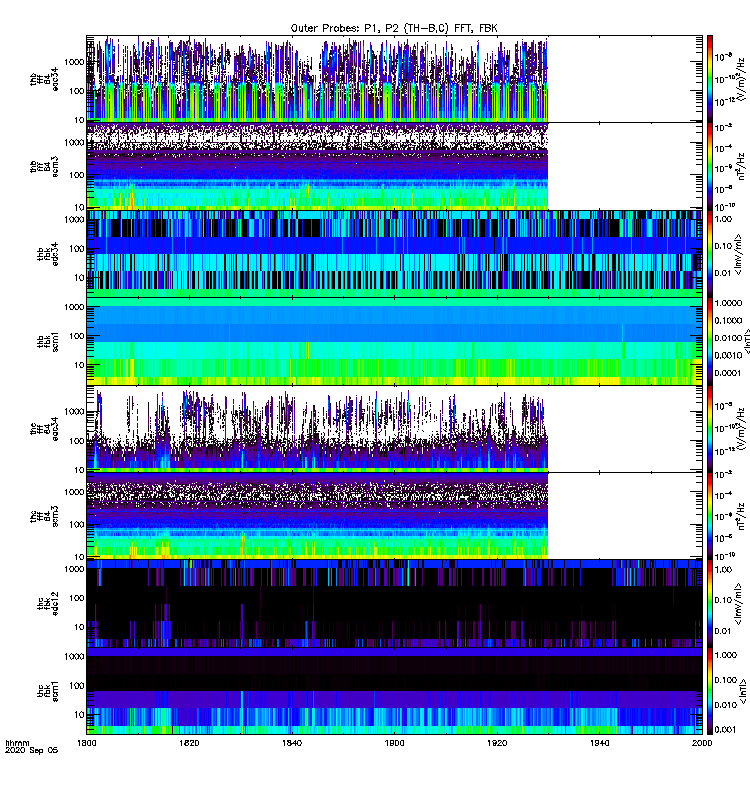Click the color bar for thc fbk scm1 panel
This screenshot has width=750, height=800.
[x=709, y=691]
